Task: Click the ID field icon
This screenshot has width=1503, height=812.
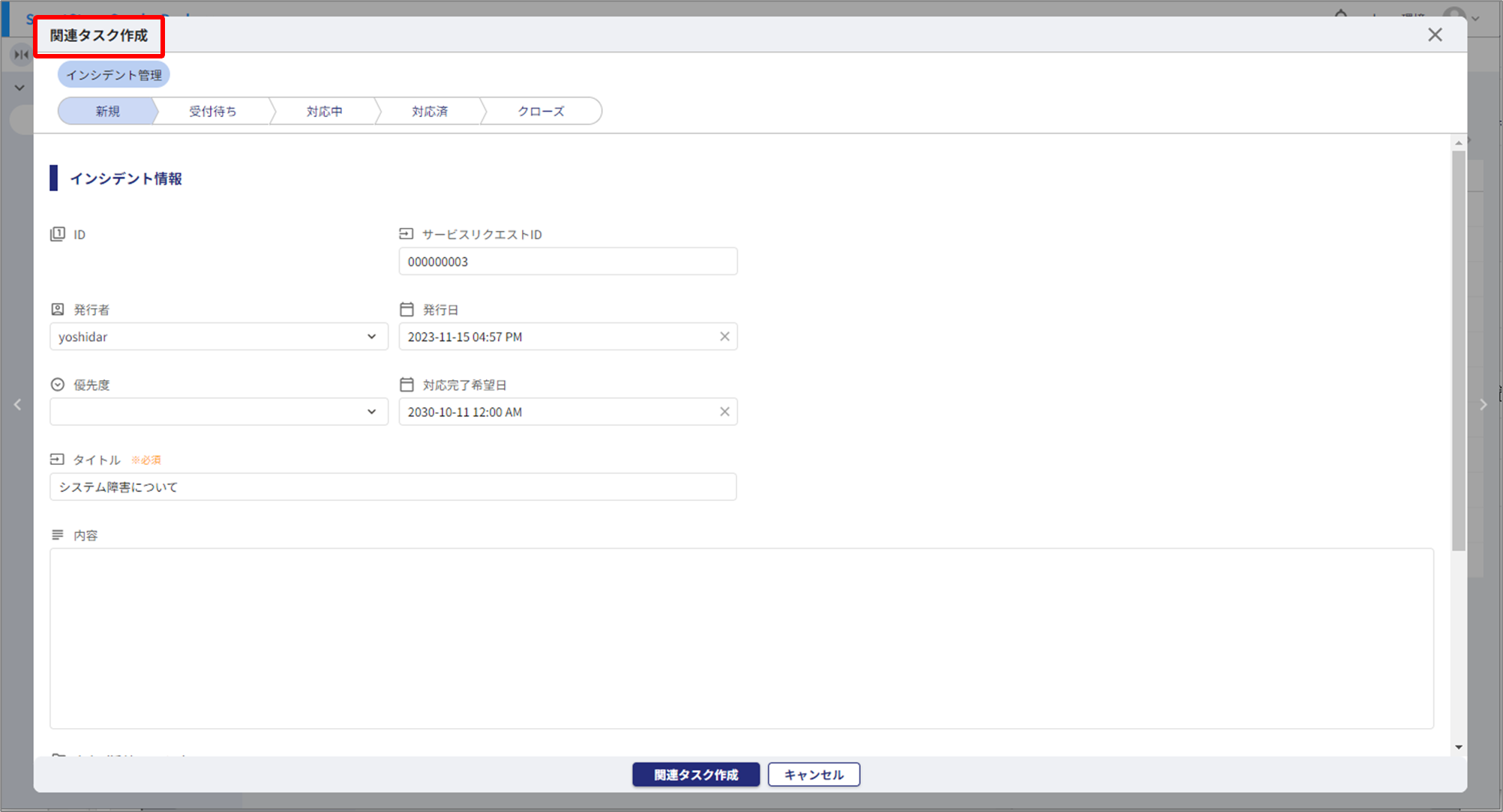Action: (x=58, y=234)
